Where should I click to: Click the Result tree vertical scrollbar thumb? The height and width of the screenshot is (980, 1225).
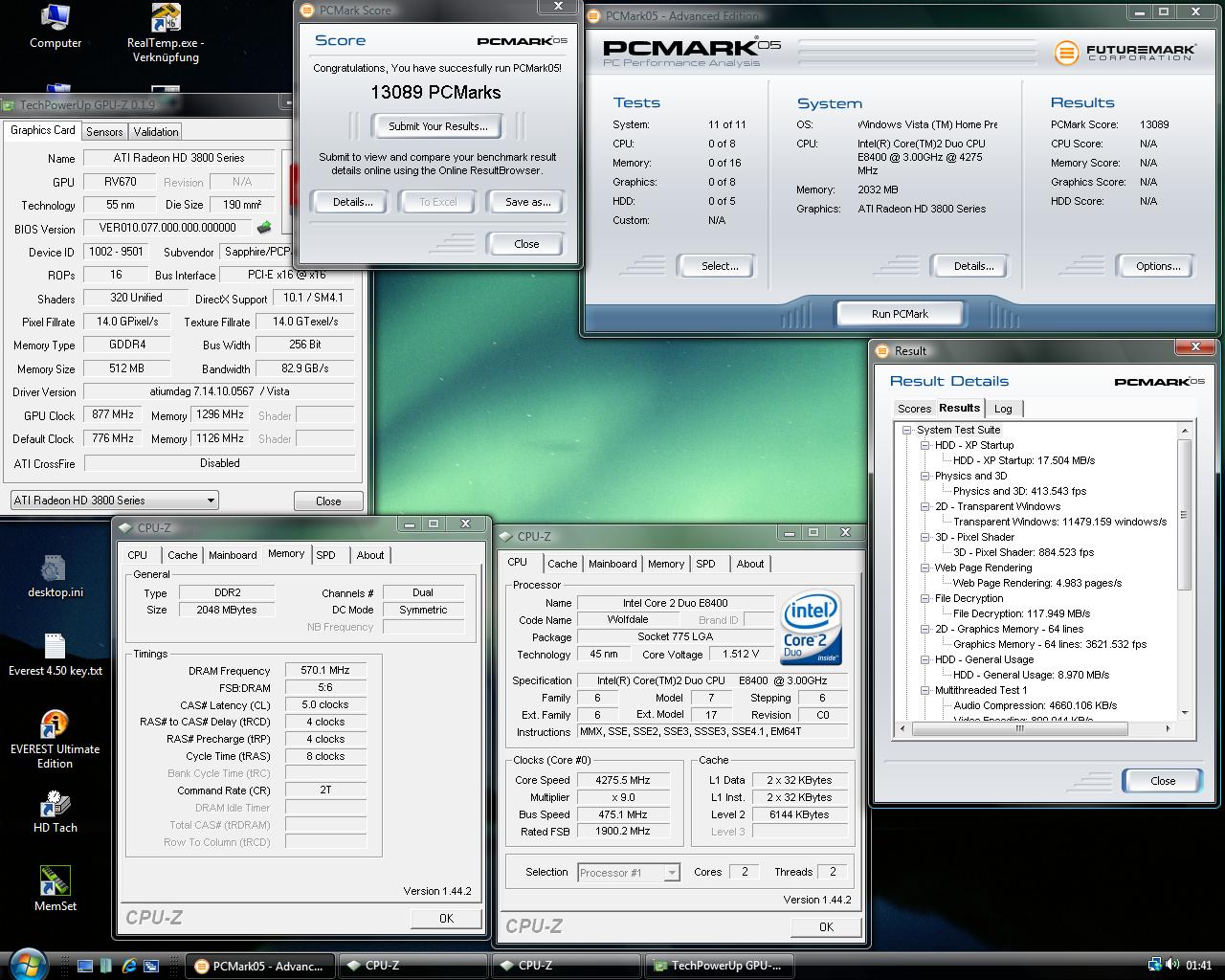point(1185,515)
